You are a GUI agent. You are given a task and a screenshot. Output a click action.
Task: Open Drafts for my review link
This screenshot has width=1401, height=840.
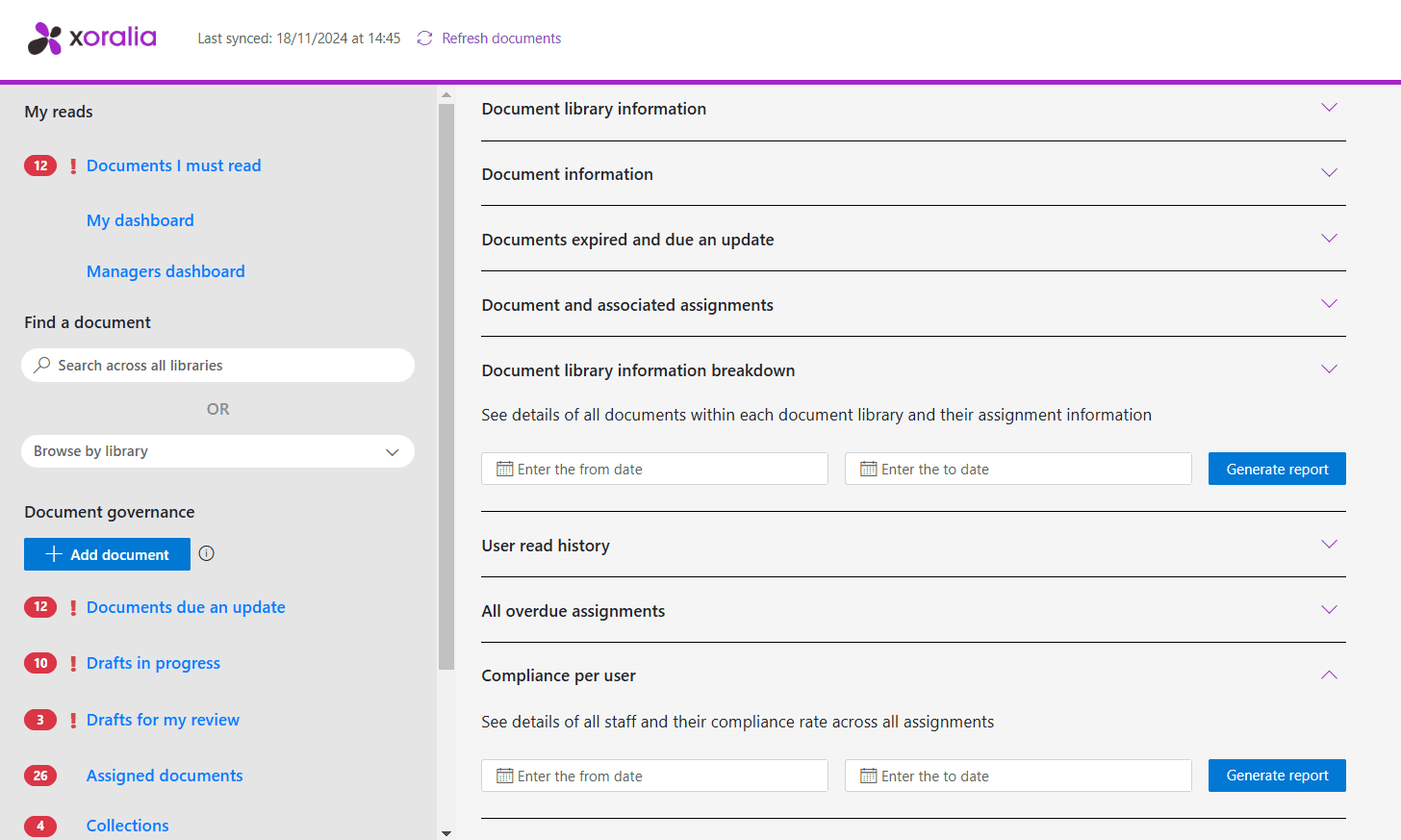tap(163, 720)
